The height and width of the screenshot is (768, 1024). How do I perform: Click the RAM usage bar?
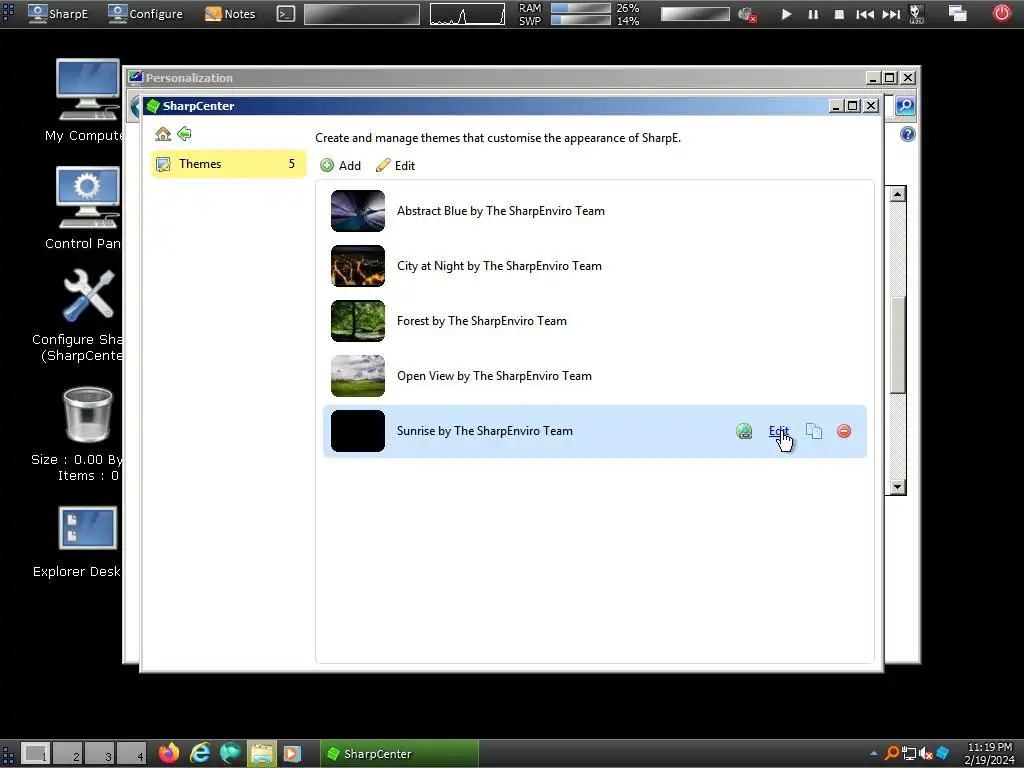[x=581, y=8]
